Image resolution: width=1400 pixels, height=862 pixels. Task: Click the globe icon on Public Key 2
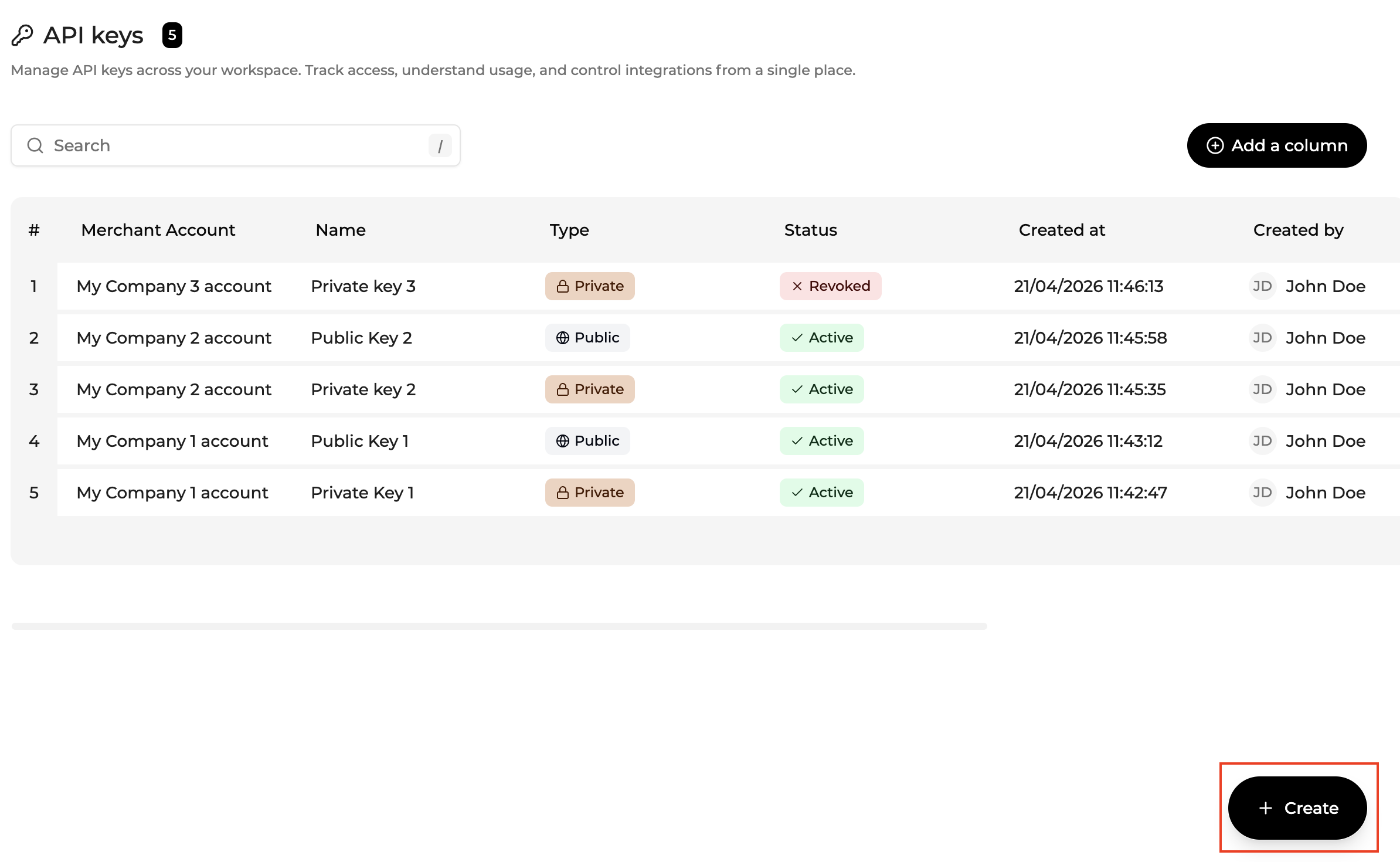(562, 338)
